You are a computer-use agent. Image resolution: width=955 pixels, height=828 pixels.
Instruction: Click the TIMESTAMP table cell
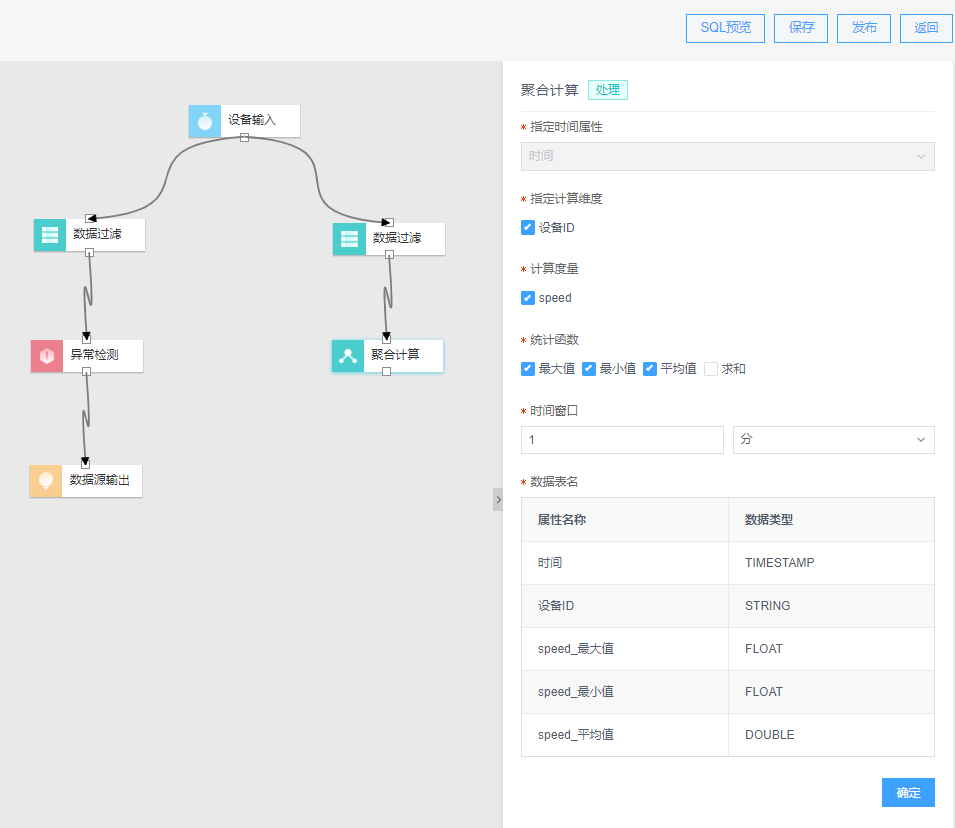[x=831, y=563]
